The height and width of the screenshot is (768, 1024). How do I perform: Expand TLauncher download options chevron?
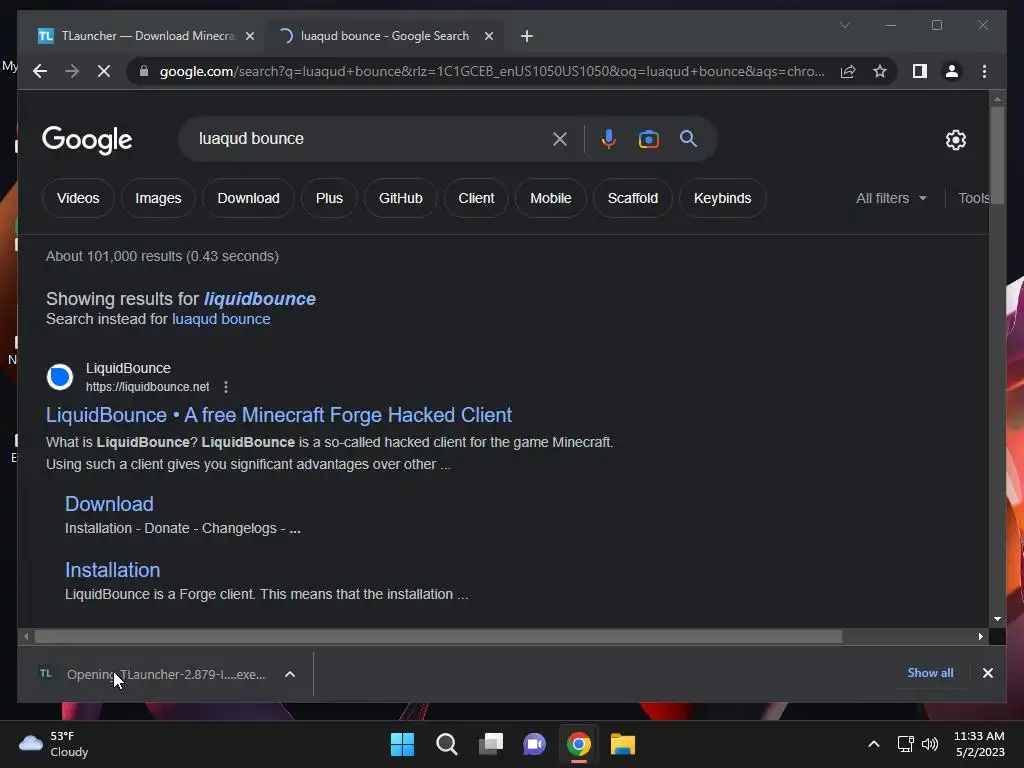[290, 674]
